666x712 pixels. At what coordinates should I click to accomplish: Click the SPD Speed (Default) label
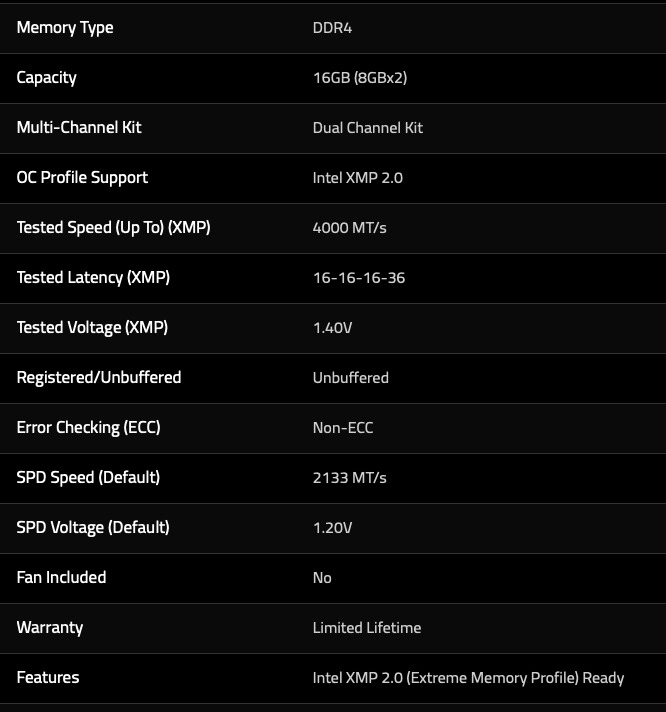pyautogui.click(x=88, y=478)
